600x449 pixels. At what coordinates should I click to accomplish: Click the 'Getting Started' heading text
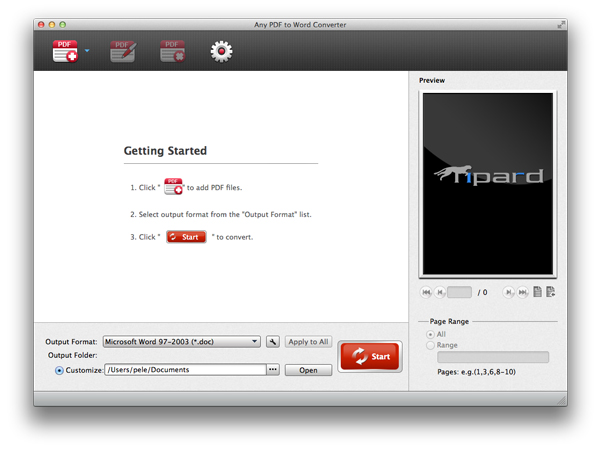pos(165,151)
